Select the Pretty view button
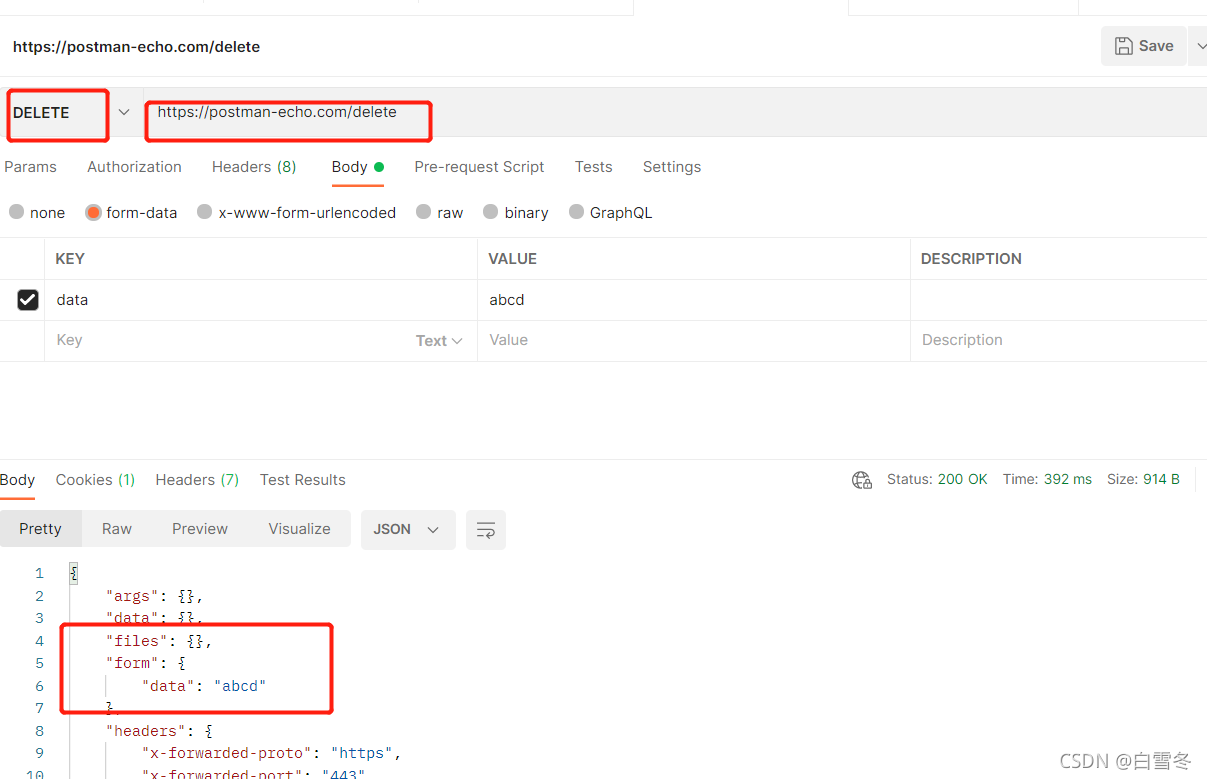Image resolution: width=1207 pixels, height=779 pixels. point(40,529)
